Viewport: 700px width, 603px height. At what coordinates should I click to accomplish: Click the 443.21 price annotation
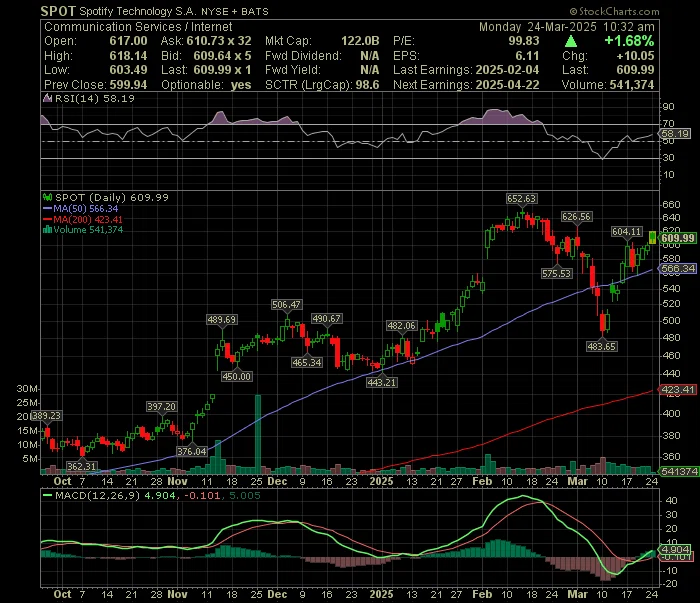coord(381,382)
